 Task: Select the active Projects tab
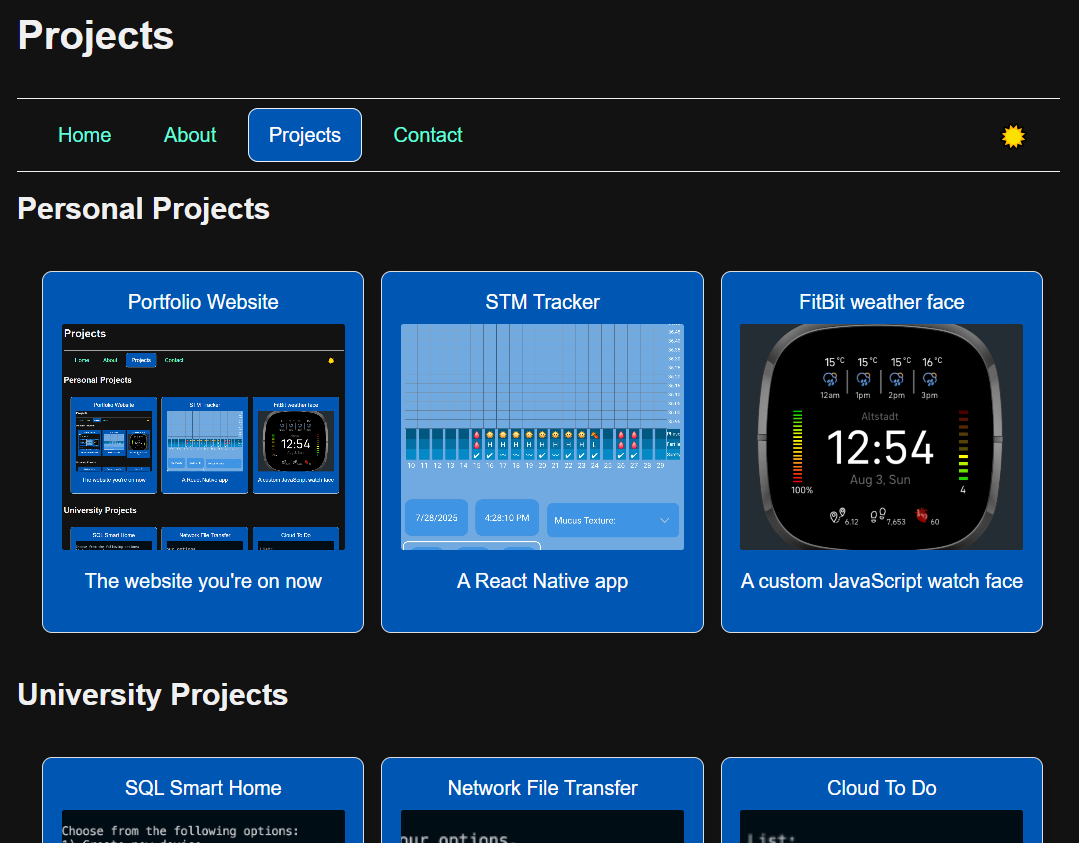pyautogui.click(x=305, y=135)
